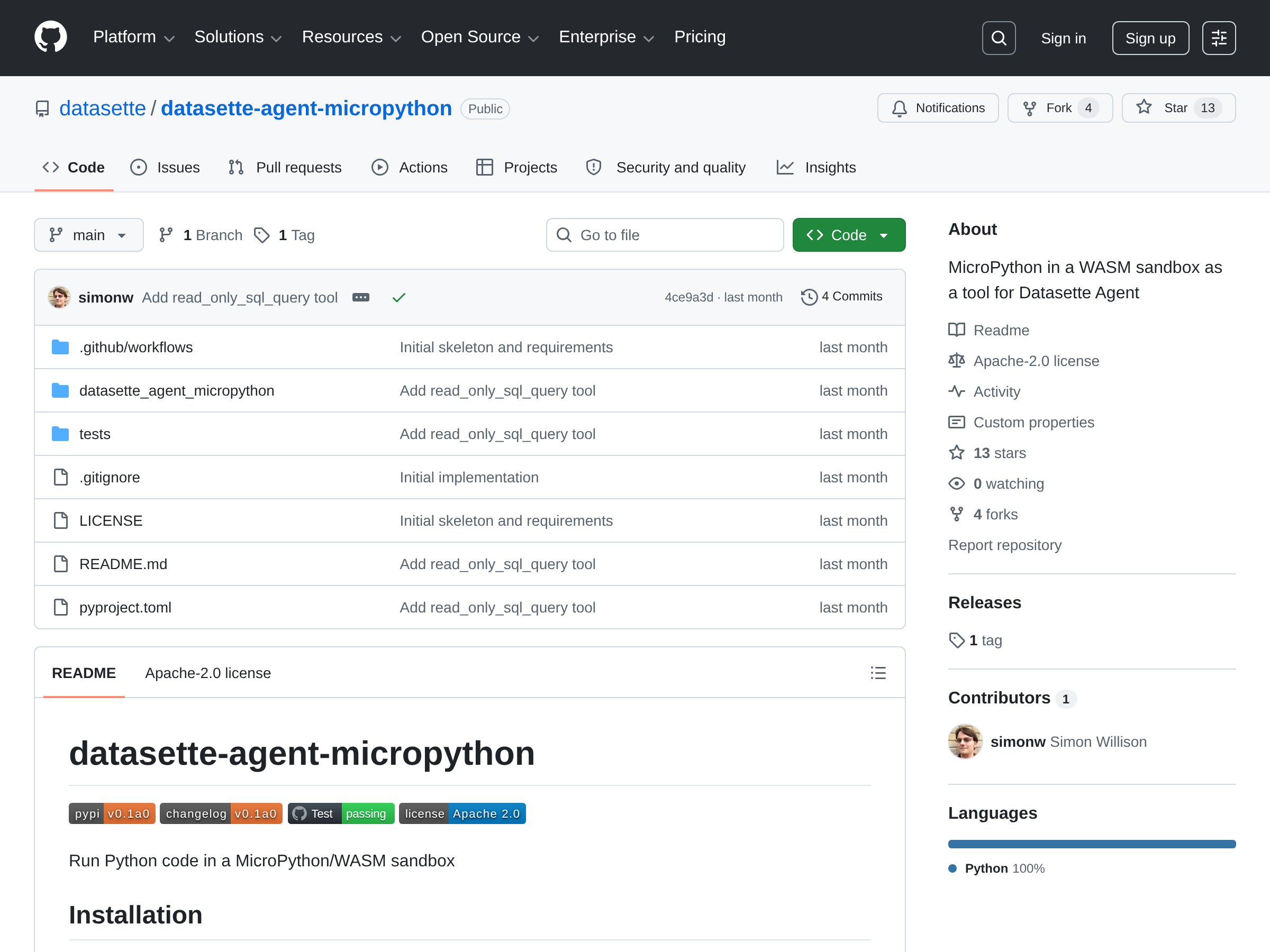Click the Test passing badge
The height and width of the screenshot is (952, 1270).
(341, 813)
